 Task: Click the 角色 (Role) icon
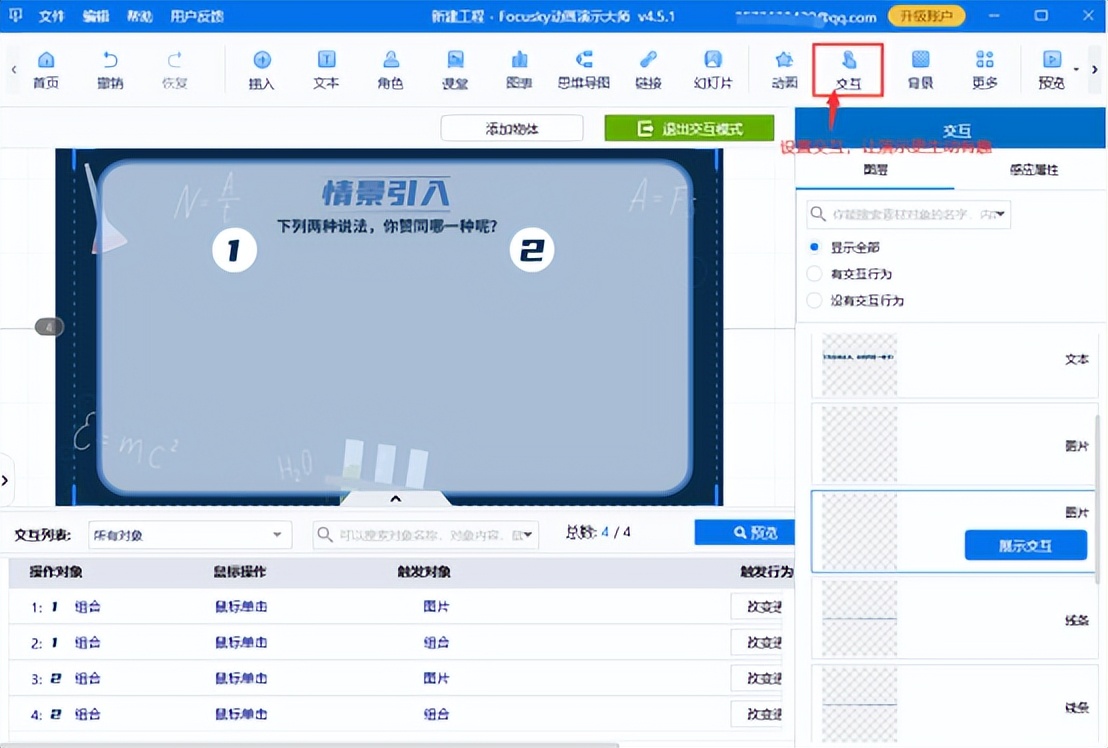pos(389,70)
